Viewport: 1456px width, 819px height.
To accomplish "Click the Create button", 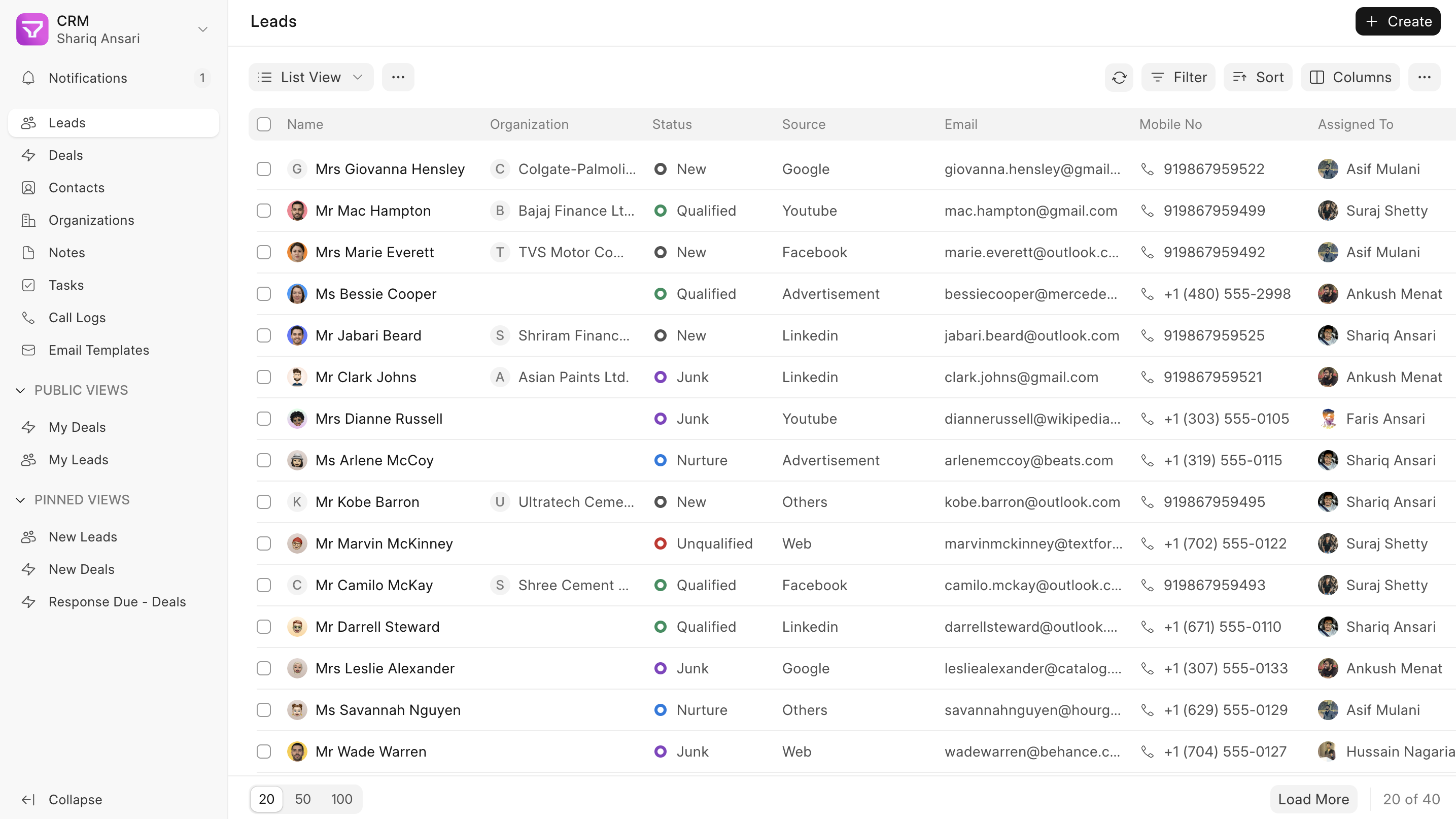I will point(1397,21).
